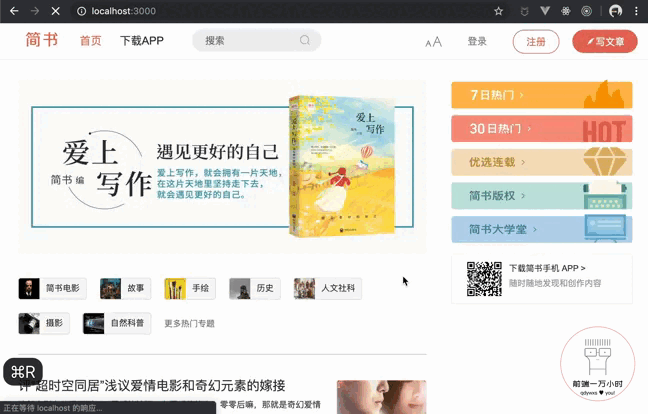Click the 爱上写作 carousel banner
This screenshot has height=414, width=648.
pyautogui.click(x=222, y=167)
